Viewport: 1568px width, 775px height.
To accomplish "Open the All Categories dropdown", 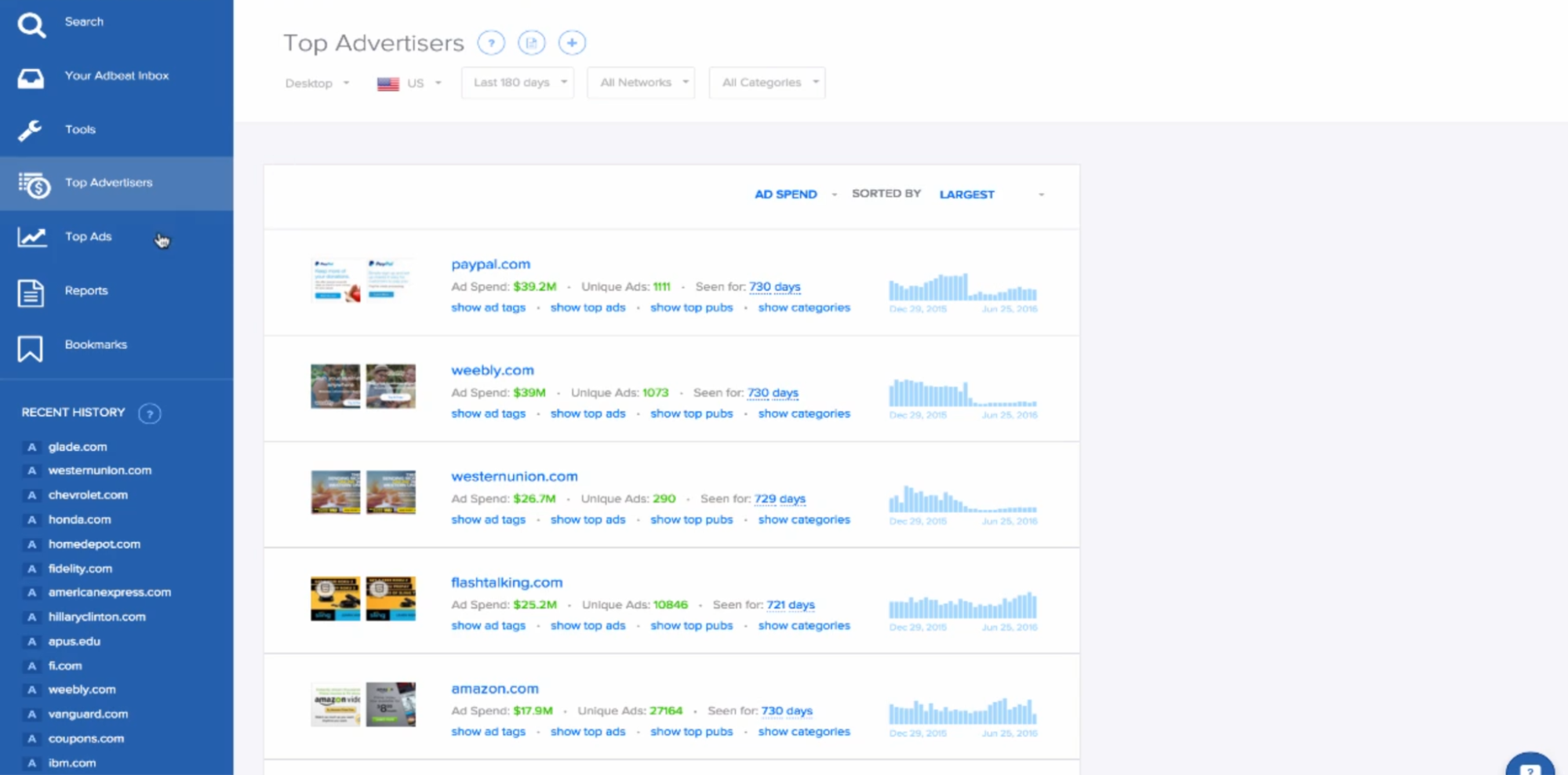I will tap(767, 82).
